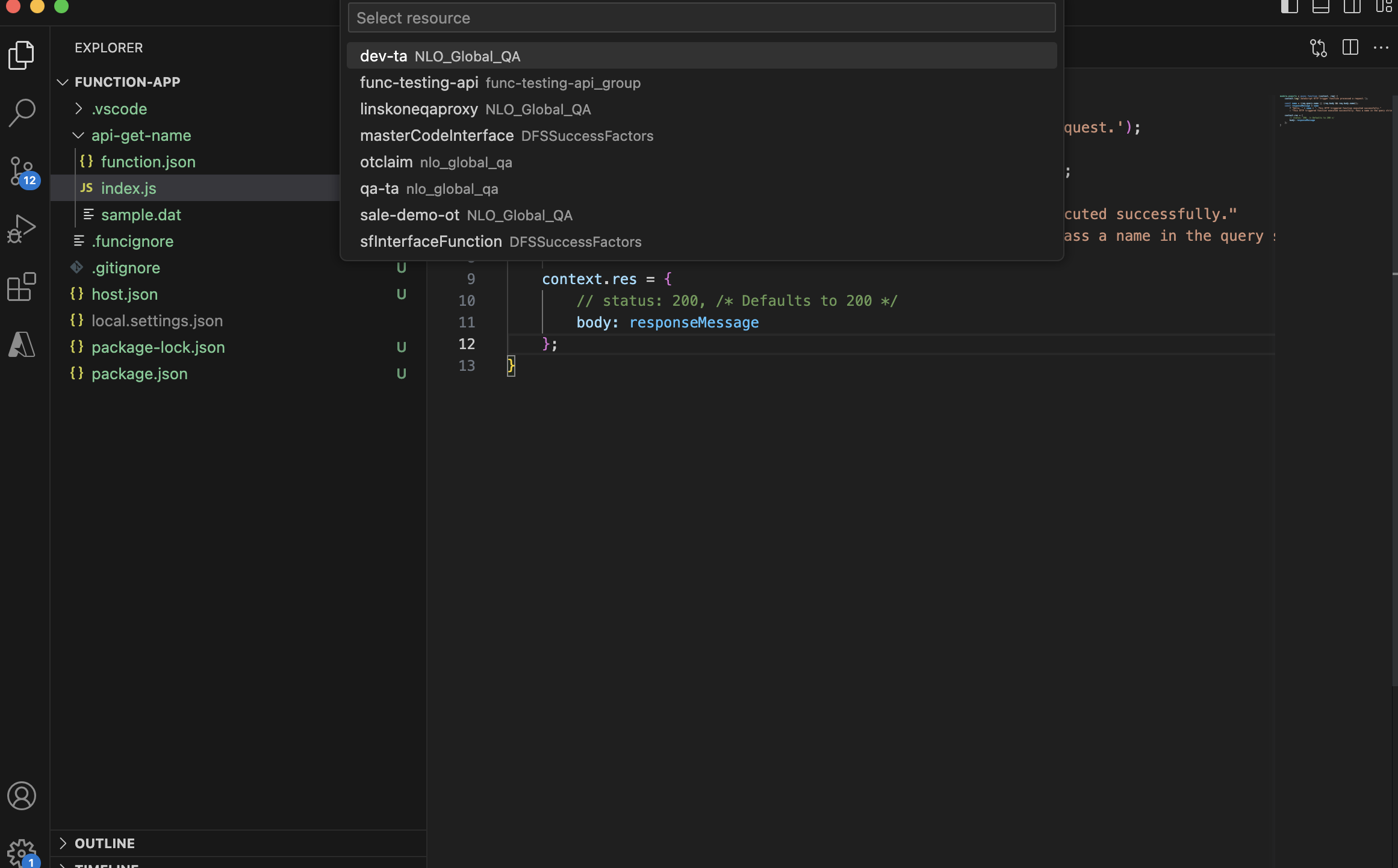Viewport: 1398px width, 868px height.
Task: Pick the sfInterfaceFunction resource
Action: (701, 241)
